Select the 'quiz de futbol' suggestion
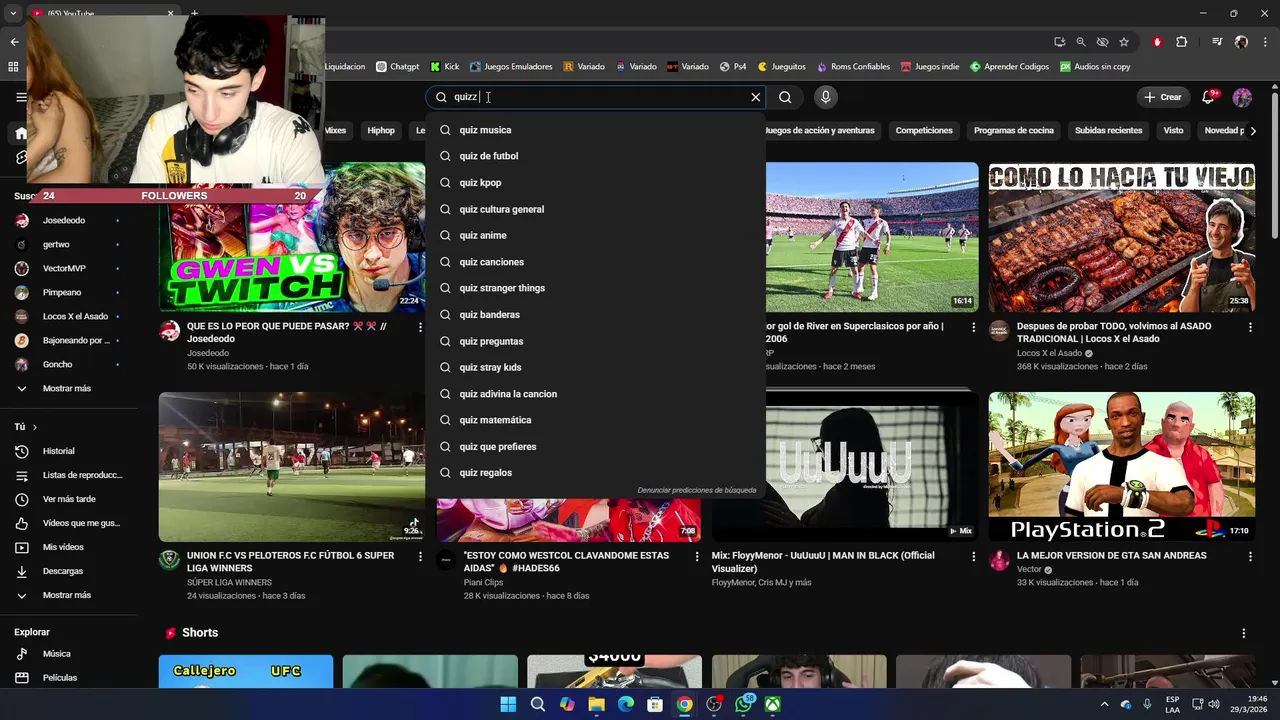The image size is (1280, 720). [595, 156]
